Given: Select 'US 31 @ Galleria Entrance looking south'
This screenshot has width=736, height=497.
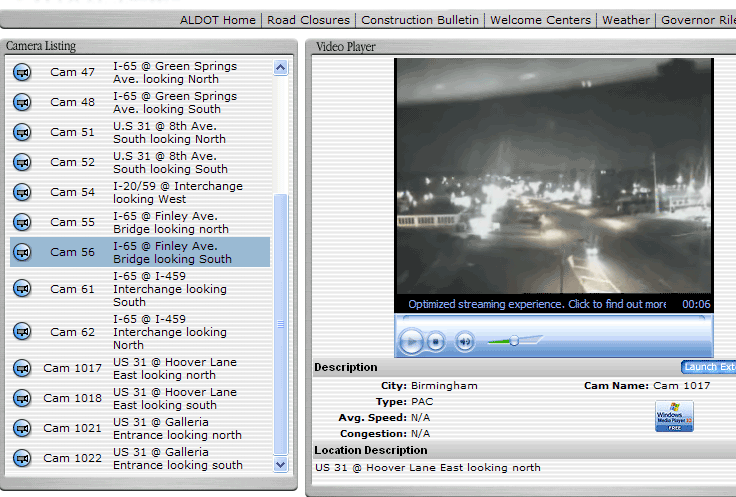Looking at the screenshot, I should tap(178, 459).
